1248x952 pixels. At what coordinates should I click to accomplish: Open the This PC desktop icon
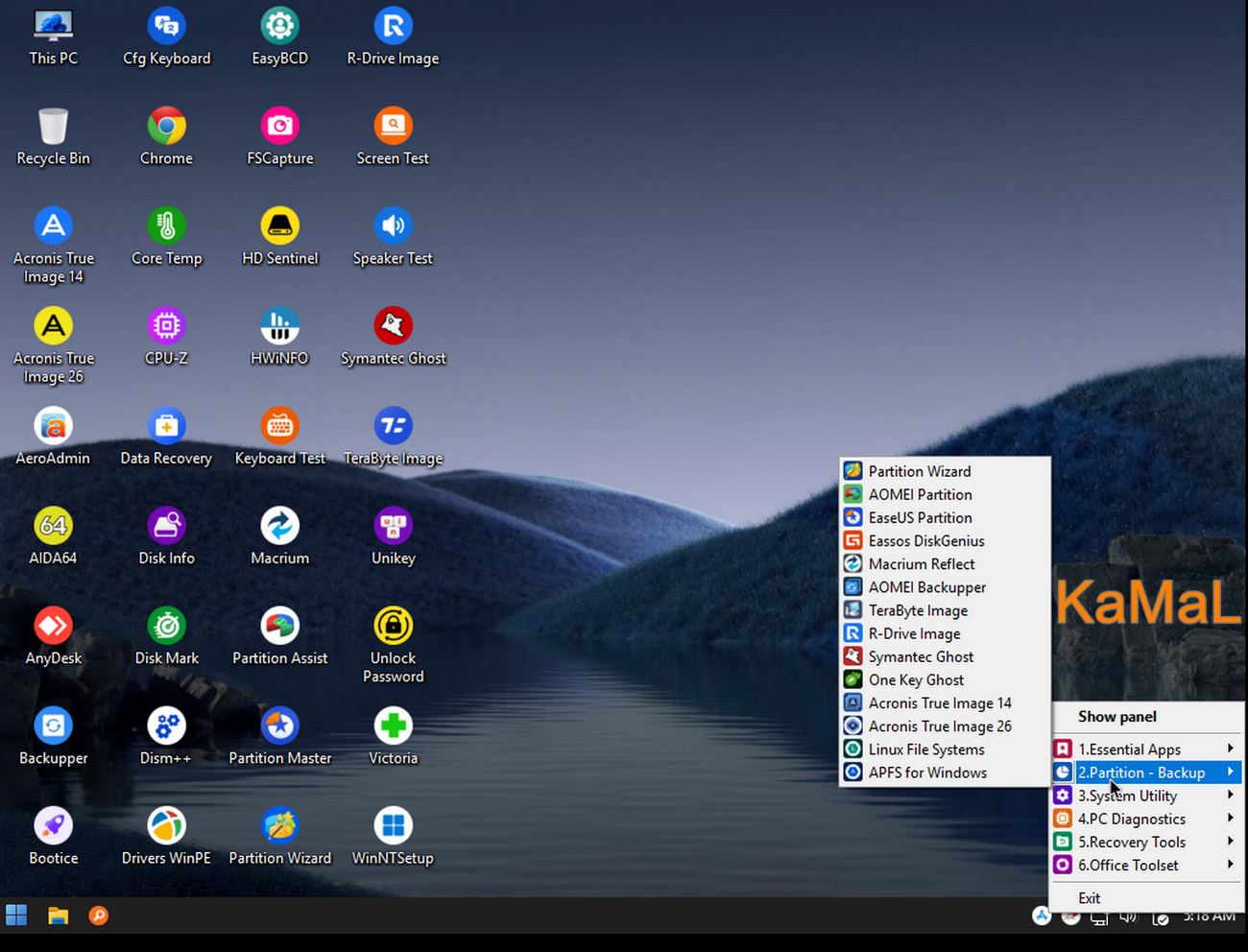(x=54, y=38)
